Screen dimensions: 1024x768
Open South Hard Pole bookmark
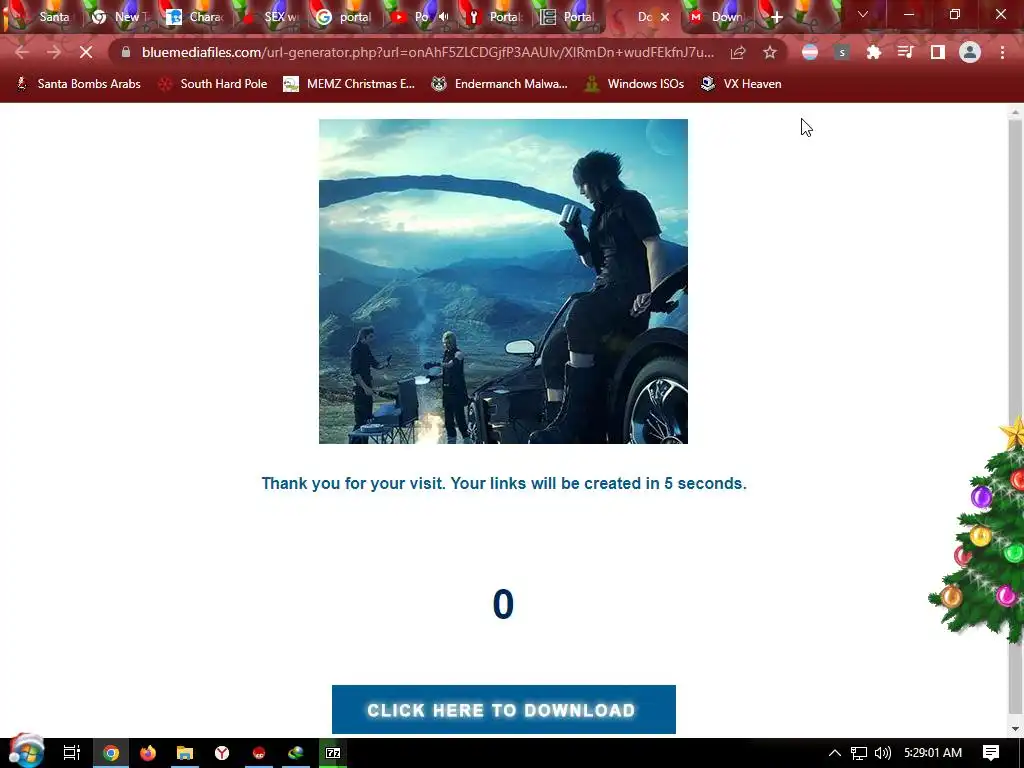pos(213,84)
